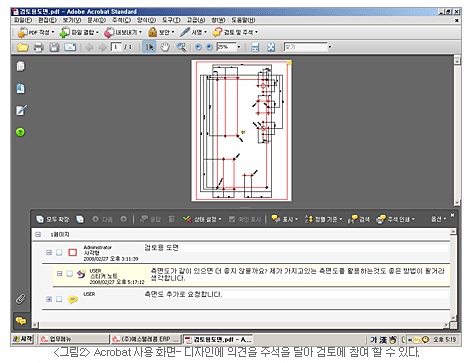This screenshot has height=363, width=470.
Task: Go to next page arrow
Action: click(102, 47)
